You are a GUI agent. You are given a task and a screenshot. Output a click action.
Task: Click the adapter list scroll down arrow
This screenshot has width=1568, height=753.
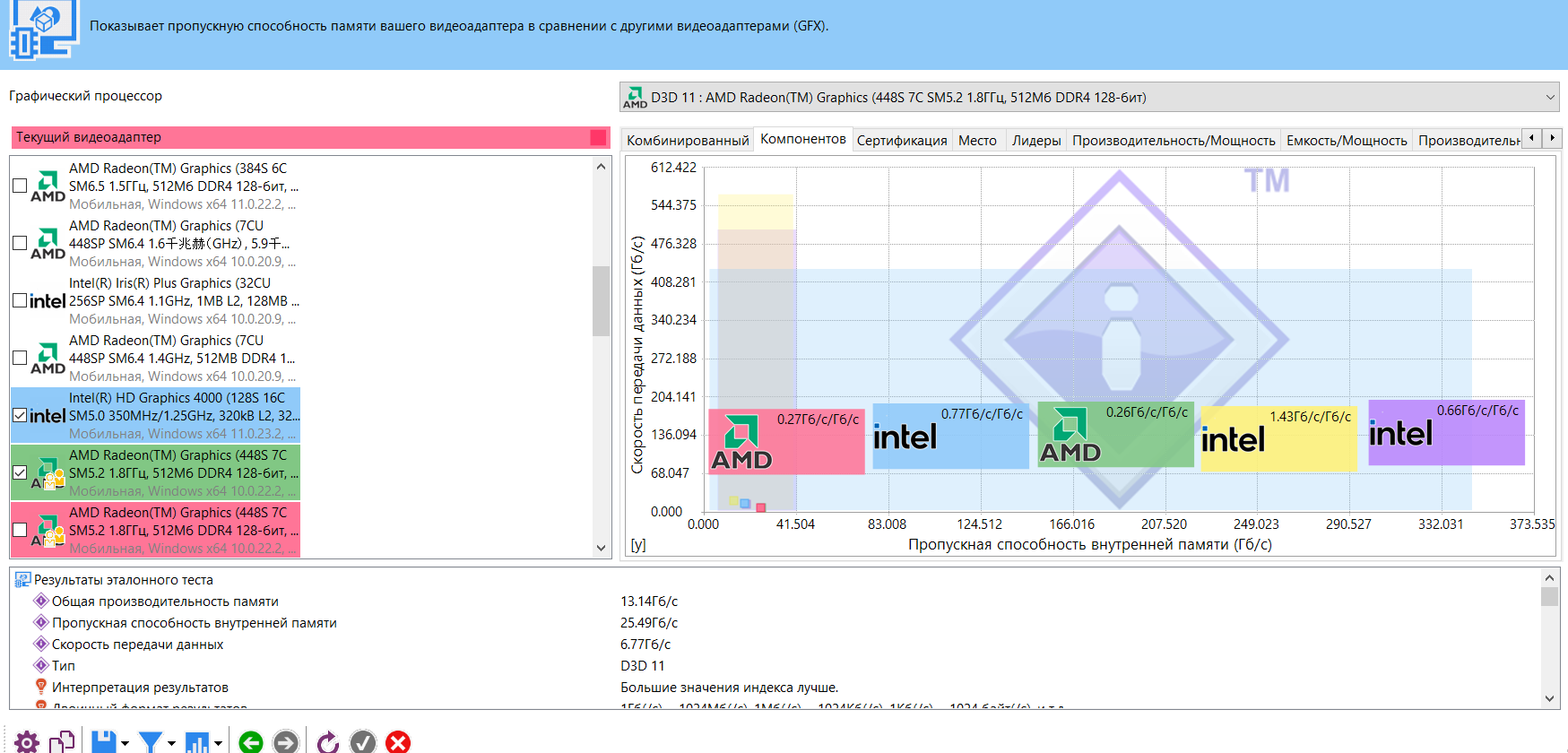(x=601, y=548)
